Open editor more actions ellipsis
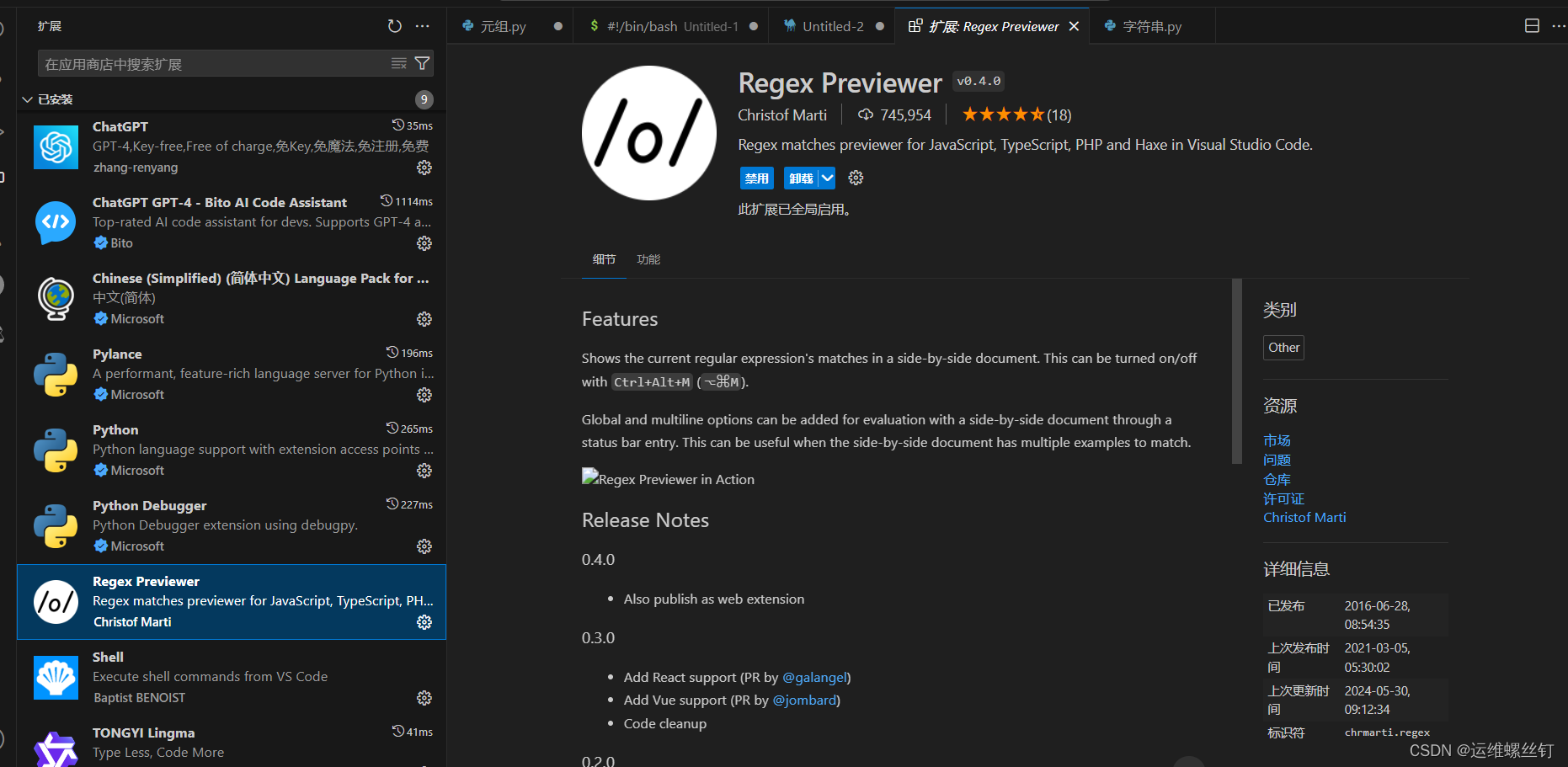 coord(1559,26)
